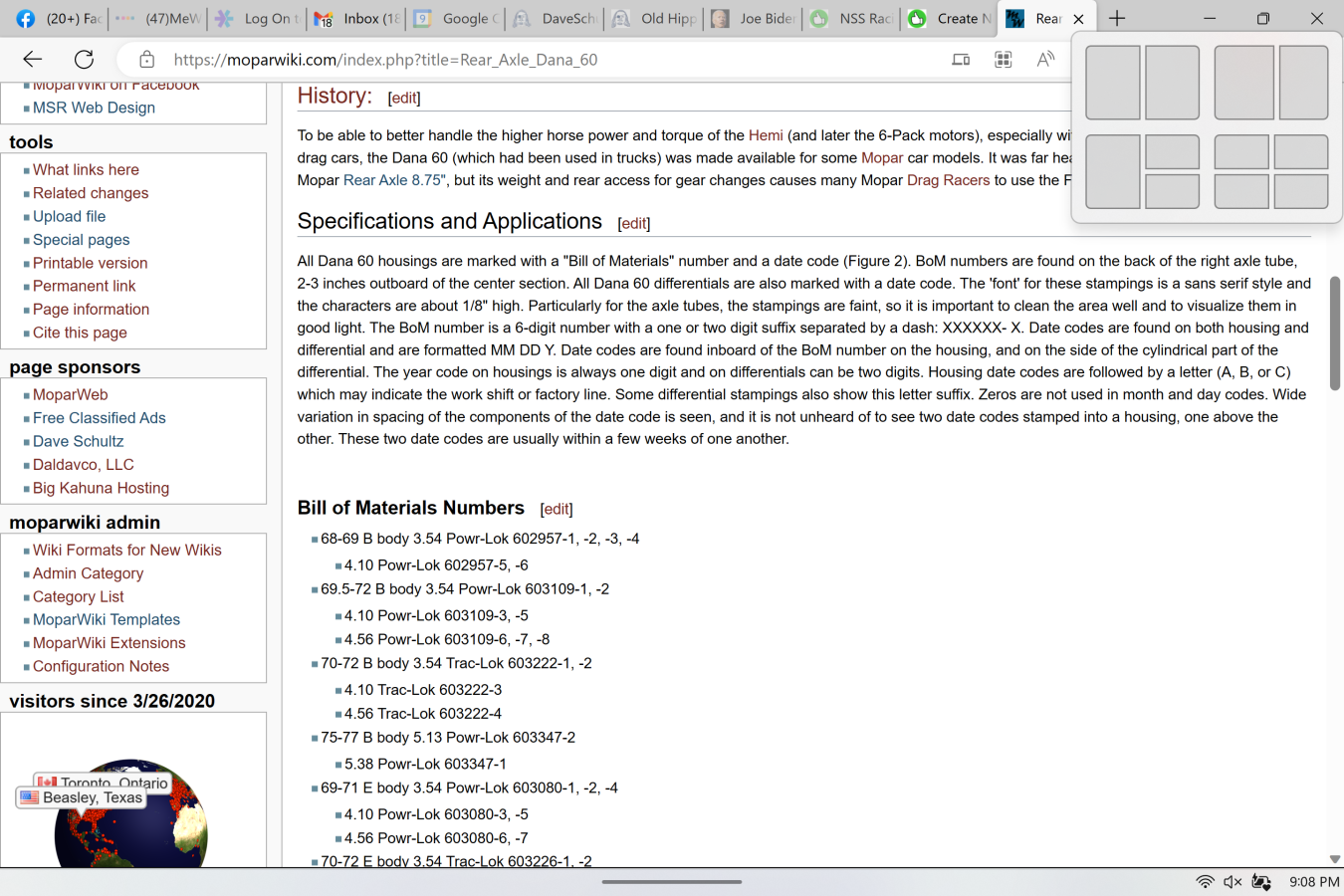Edit the History section
This screenshot has width=1344, height=896.
point(404,98)
